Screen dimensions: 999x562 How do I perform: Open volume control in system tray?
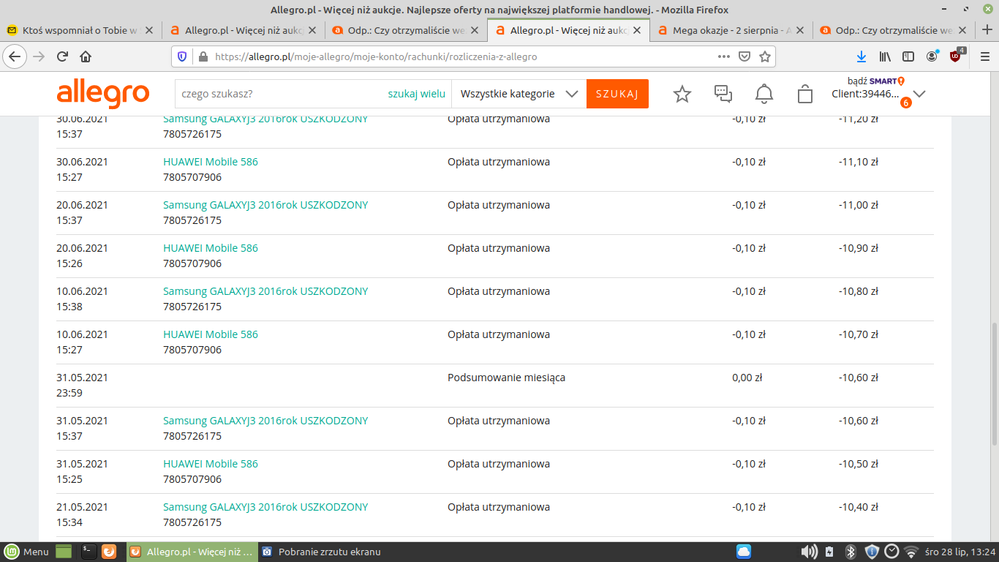(x=809, y=552)
